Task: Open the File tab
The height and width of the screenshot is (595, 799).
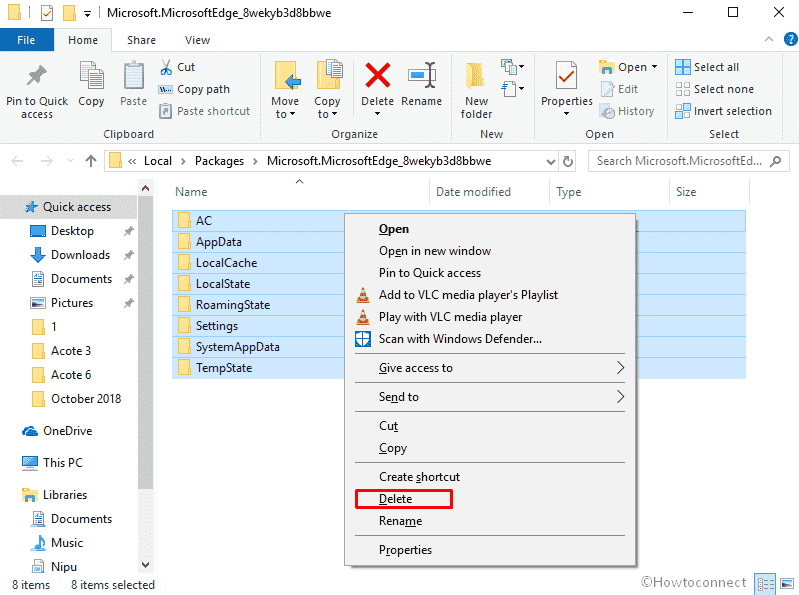Action: click(x=26, y=40)
